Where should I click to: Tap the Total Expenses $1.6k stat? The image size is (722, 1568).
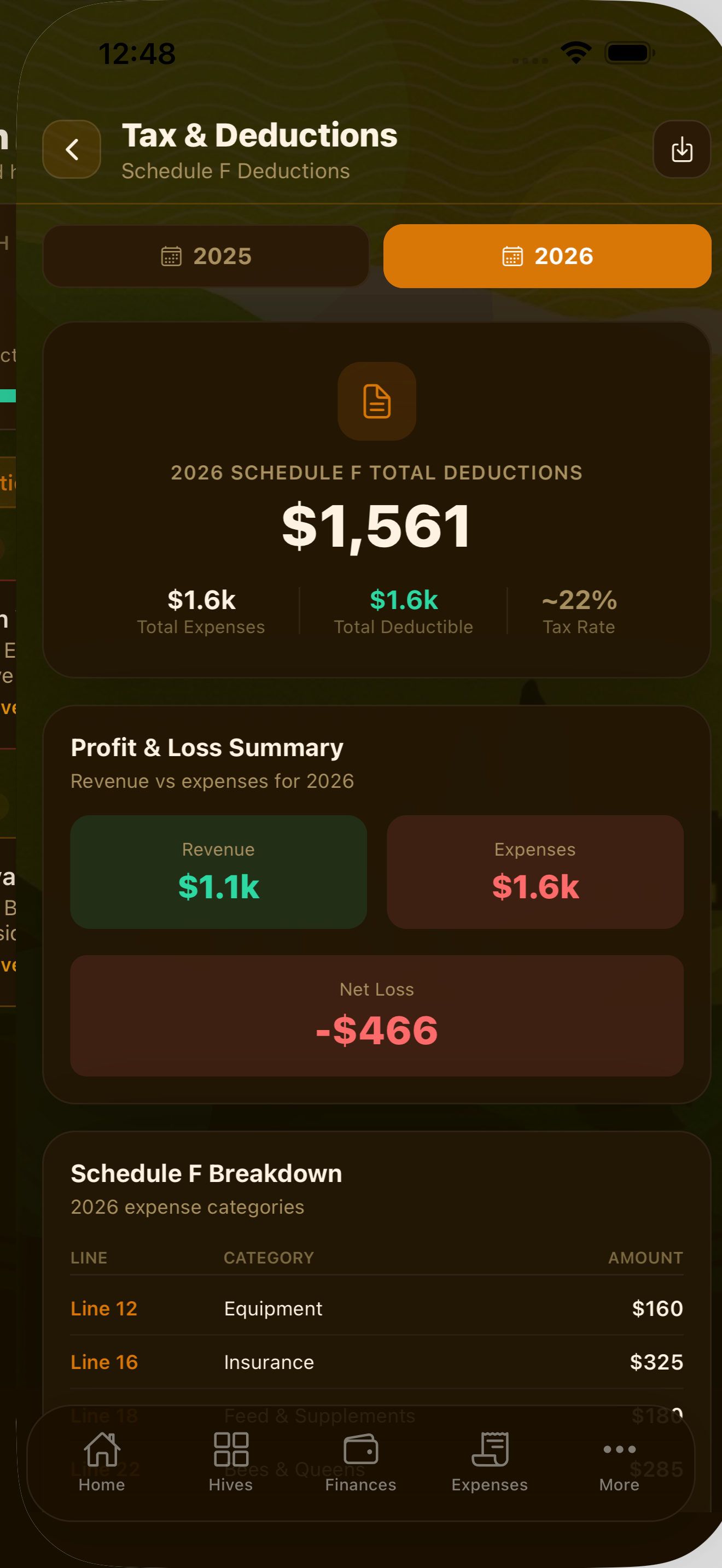coord(201,611)
